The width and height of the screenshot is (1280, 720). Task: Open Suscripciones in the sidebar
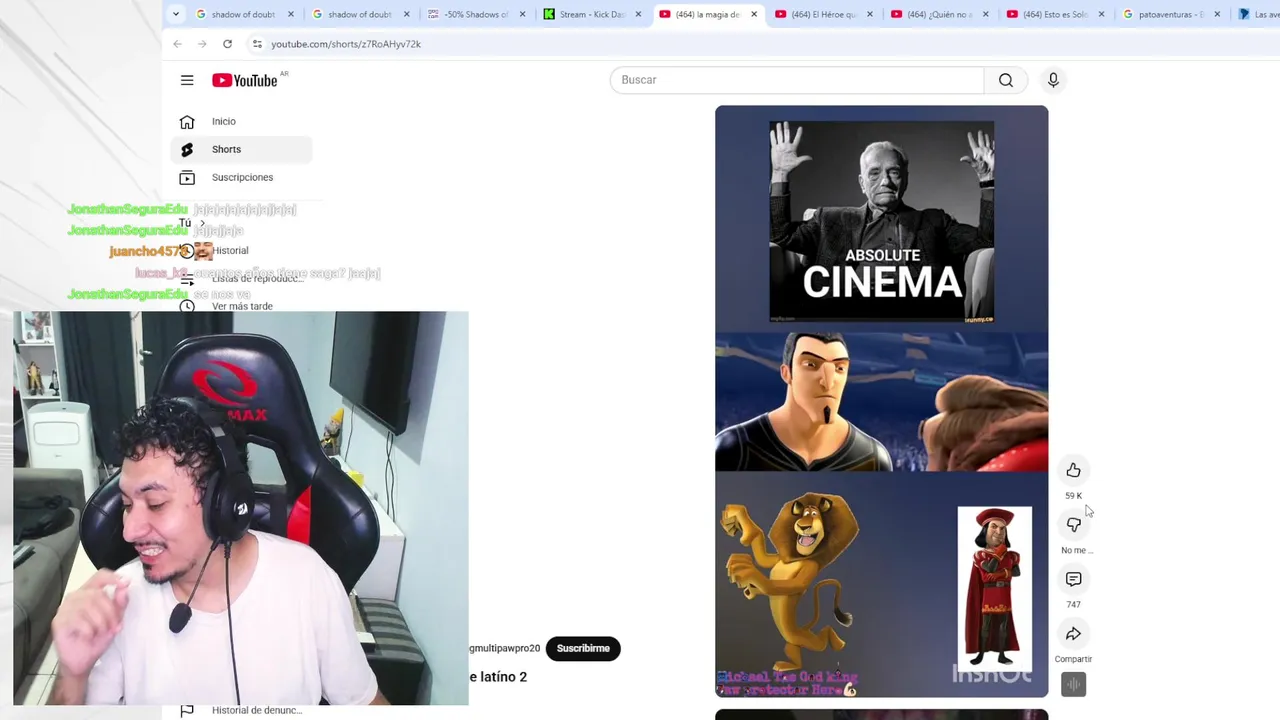tap(241, 177)
